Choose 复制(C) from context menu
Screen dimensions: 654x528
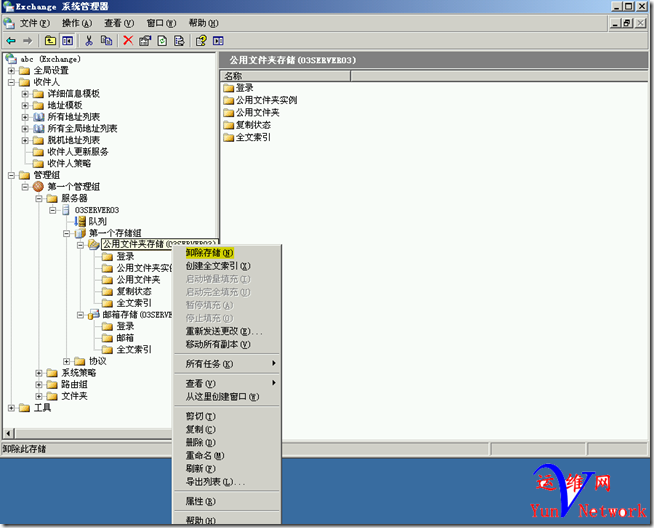coord(226,429)
